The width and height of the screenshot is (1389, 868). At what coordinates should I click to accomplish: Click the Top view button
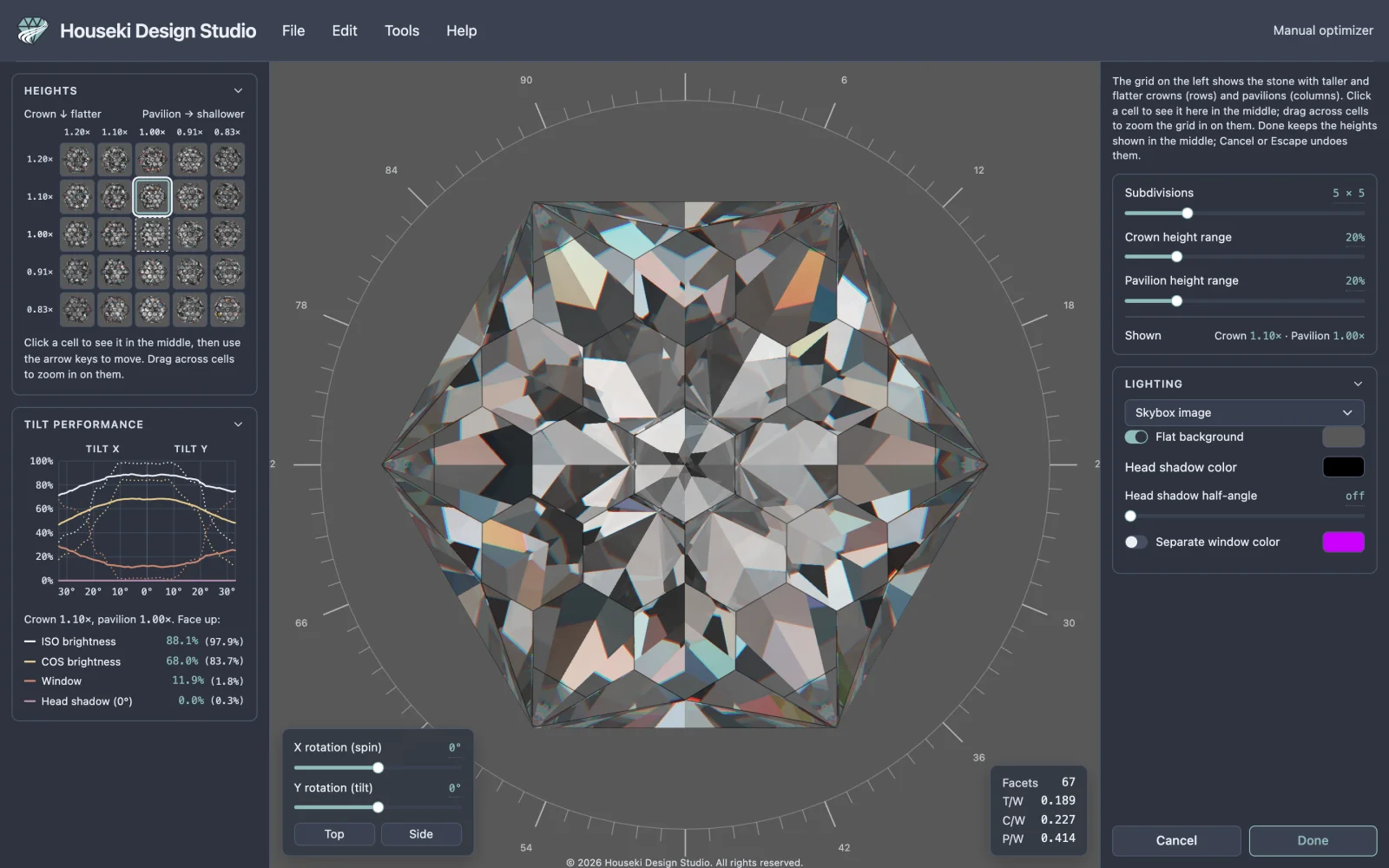click(x=334, y=834)
